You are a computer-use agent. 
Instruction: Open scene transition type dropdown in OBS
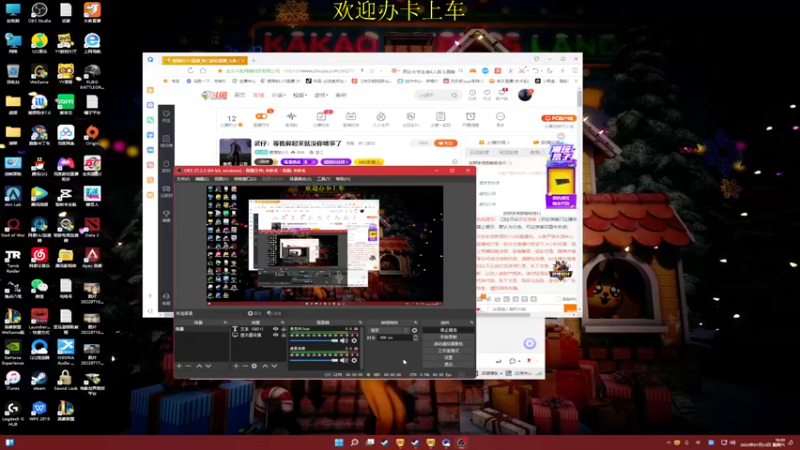click(389, 330)
